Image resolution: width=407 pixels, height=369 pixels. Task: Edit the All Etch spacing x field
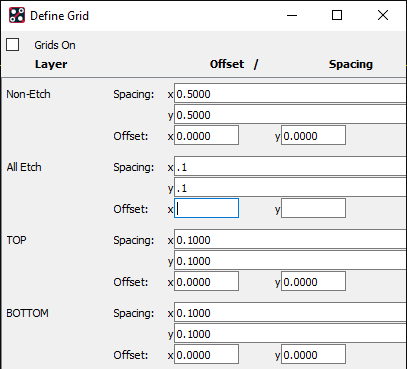(x=290, y=167)
